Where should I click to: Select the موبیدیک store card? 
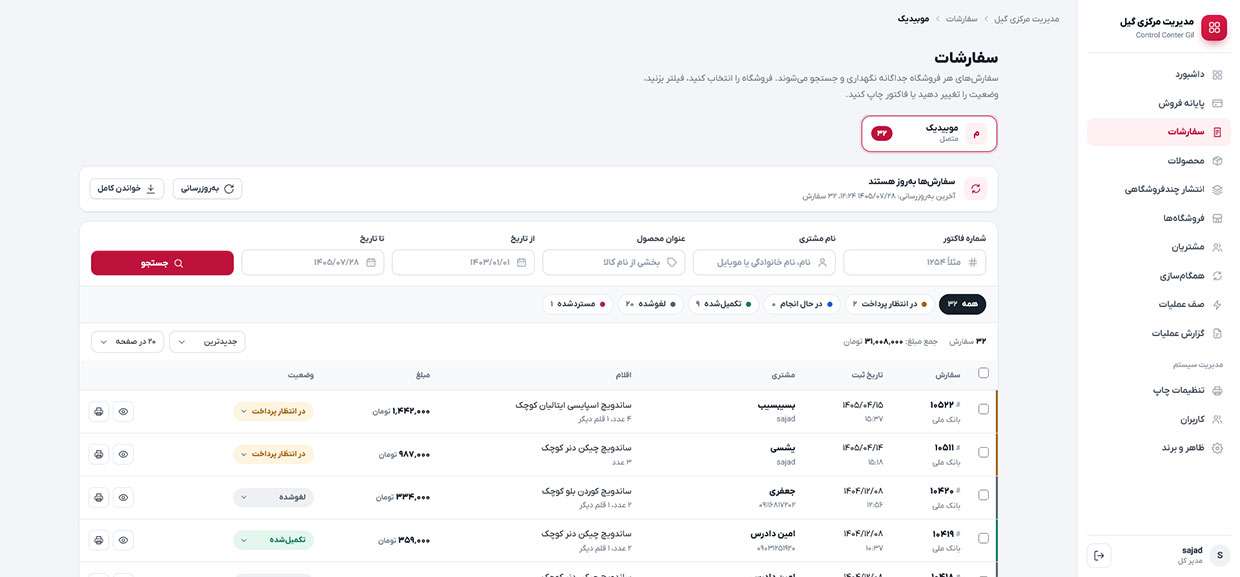pos(929,134)
